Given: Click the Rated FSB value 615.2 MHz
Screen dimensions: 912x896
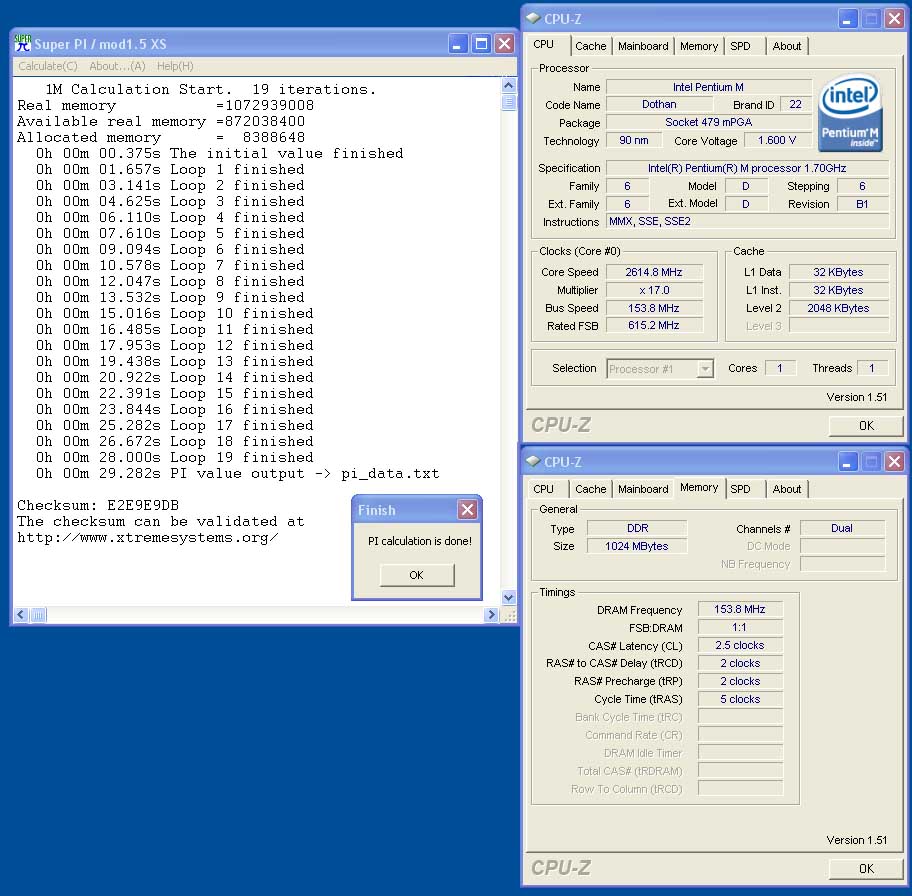Looking at the screenshot, I should [654, 325].
